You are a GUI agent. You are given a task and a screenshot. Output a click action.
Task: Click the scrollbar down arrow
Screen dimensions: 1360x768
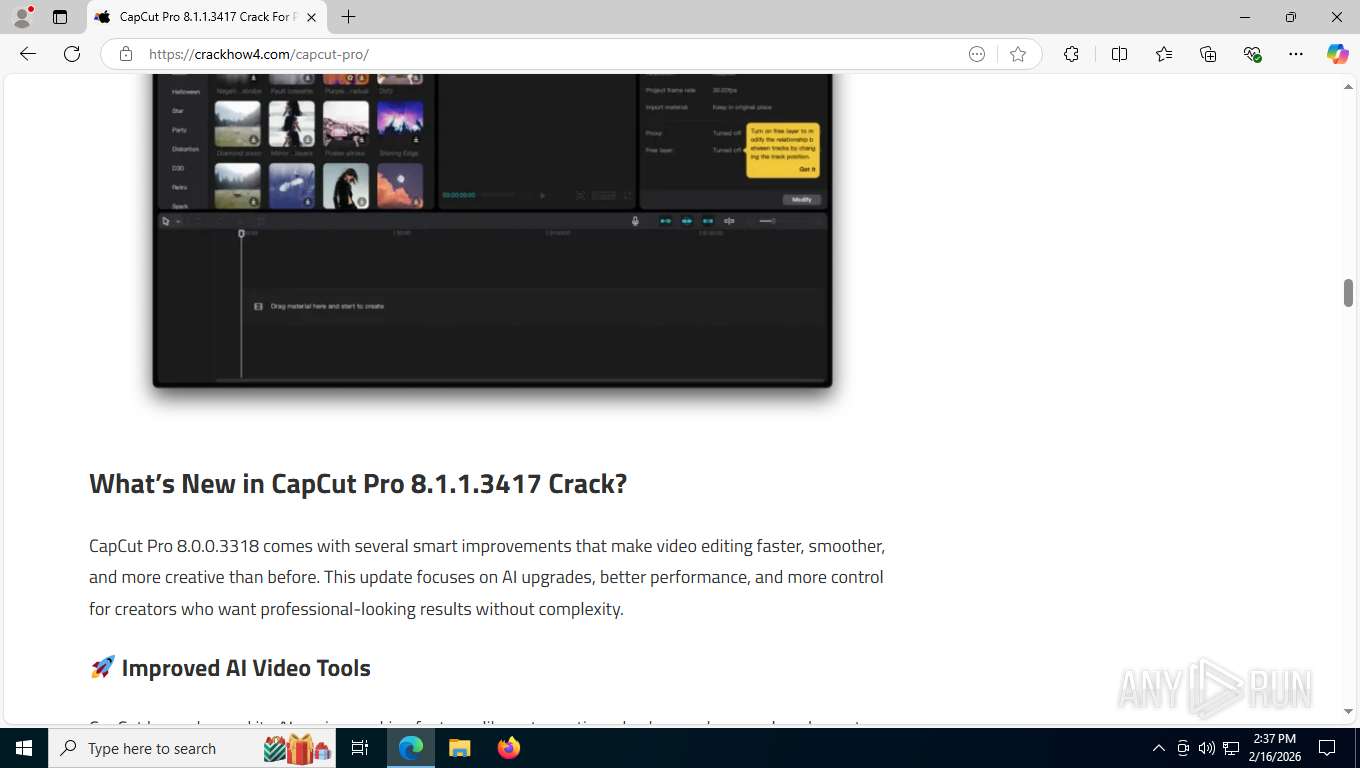click(1348, 711)
